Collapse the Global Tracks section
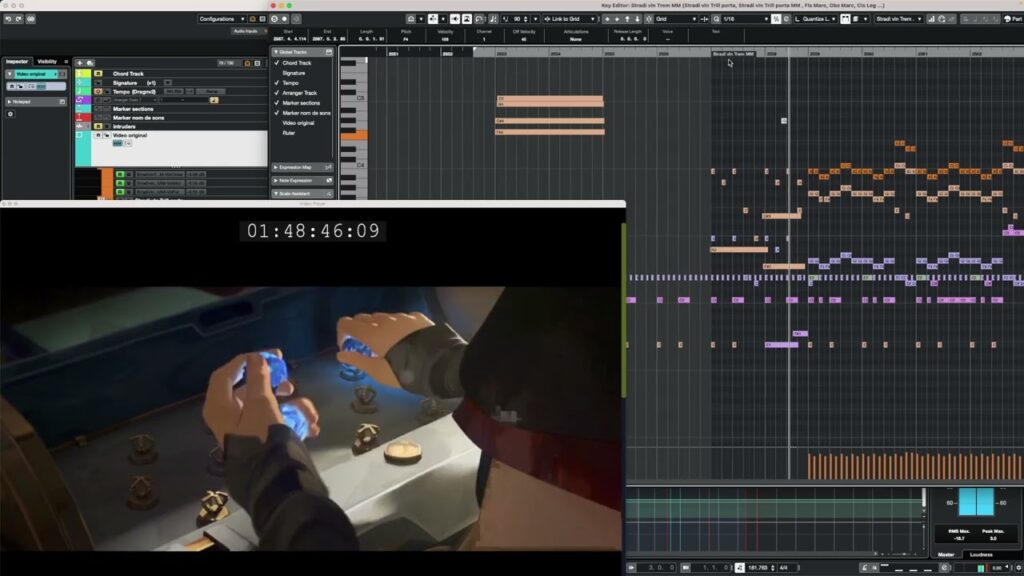 [x=276, y=52]
